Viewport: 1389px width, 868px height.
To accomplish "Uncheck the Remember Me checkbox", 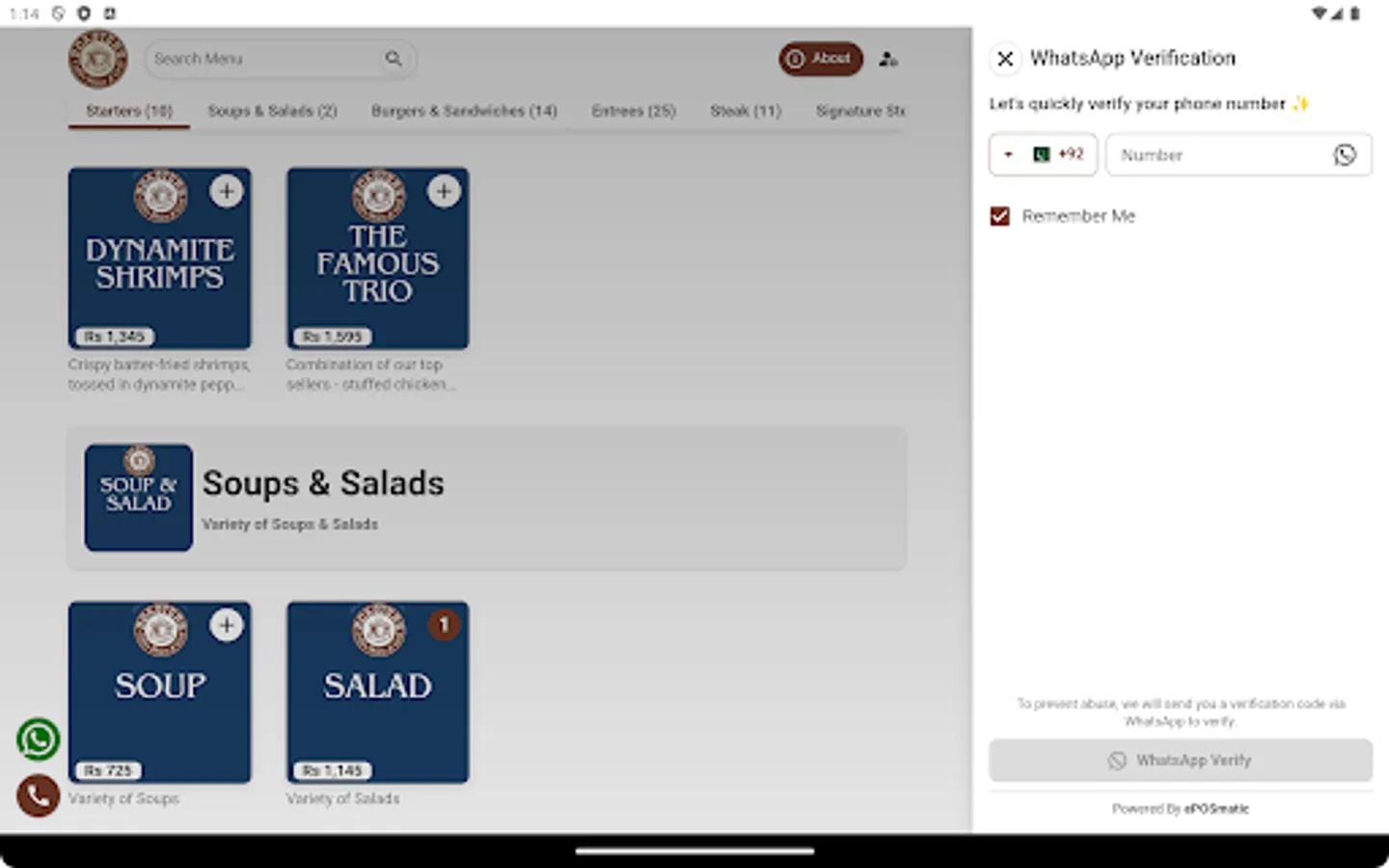I will click(x=1000, y=216).
